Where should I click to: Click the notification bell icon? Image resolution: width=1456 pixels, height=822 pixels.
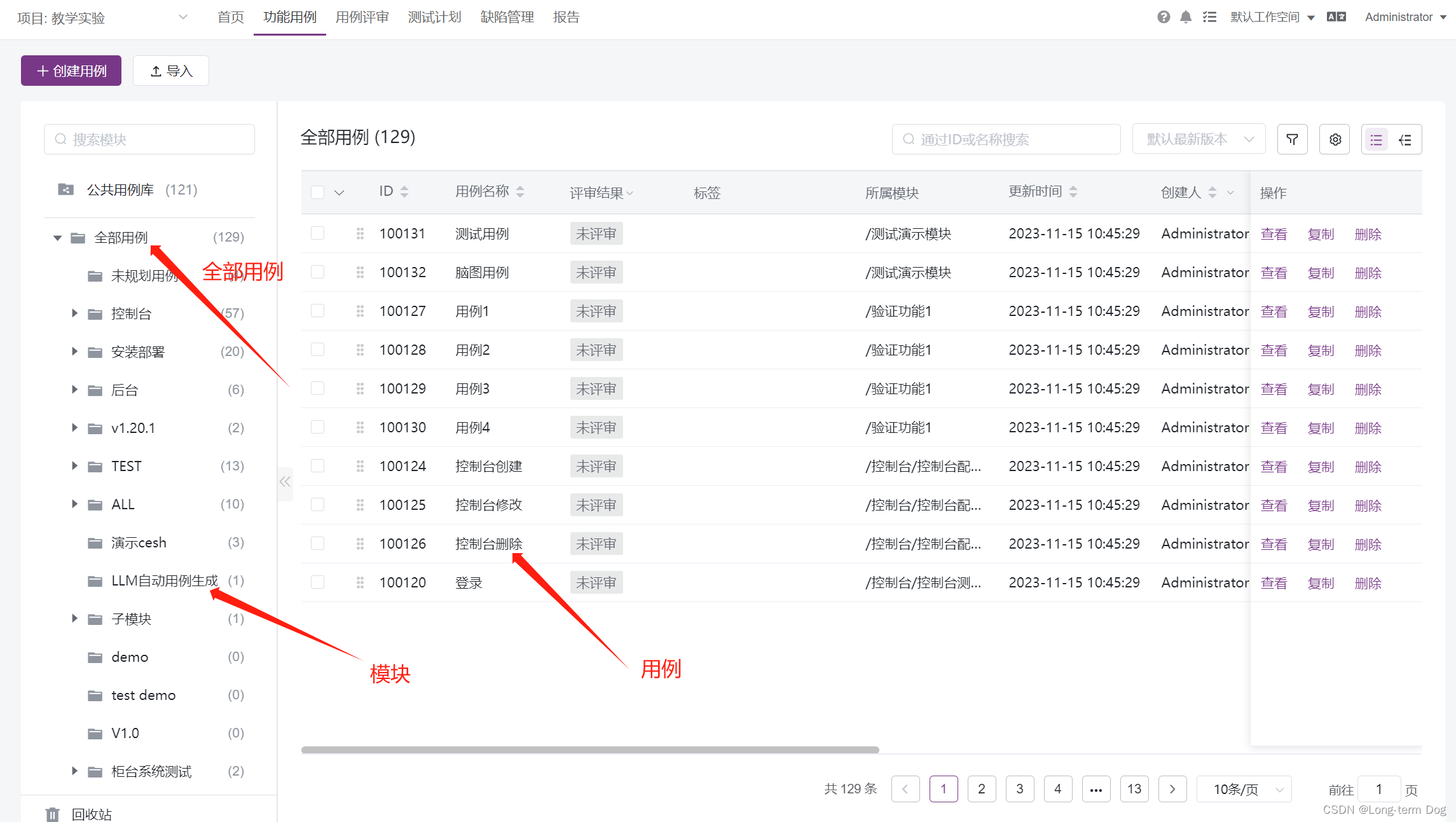(1186, 17)
